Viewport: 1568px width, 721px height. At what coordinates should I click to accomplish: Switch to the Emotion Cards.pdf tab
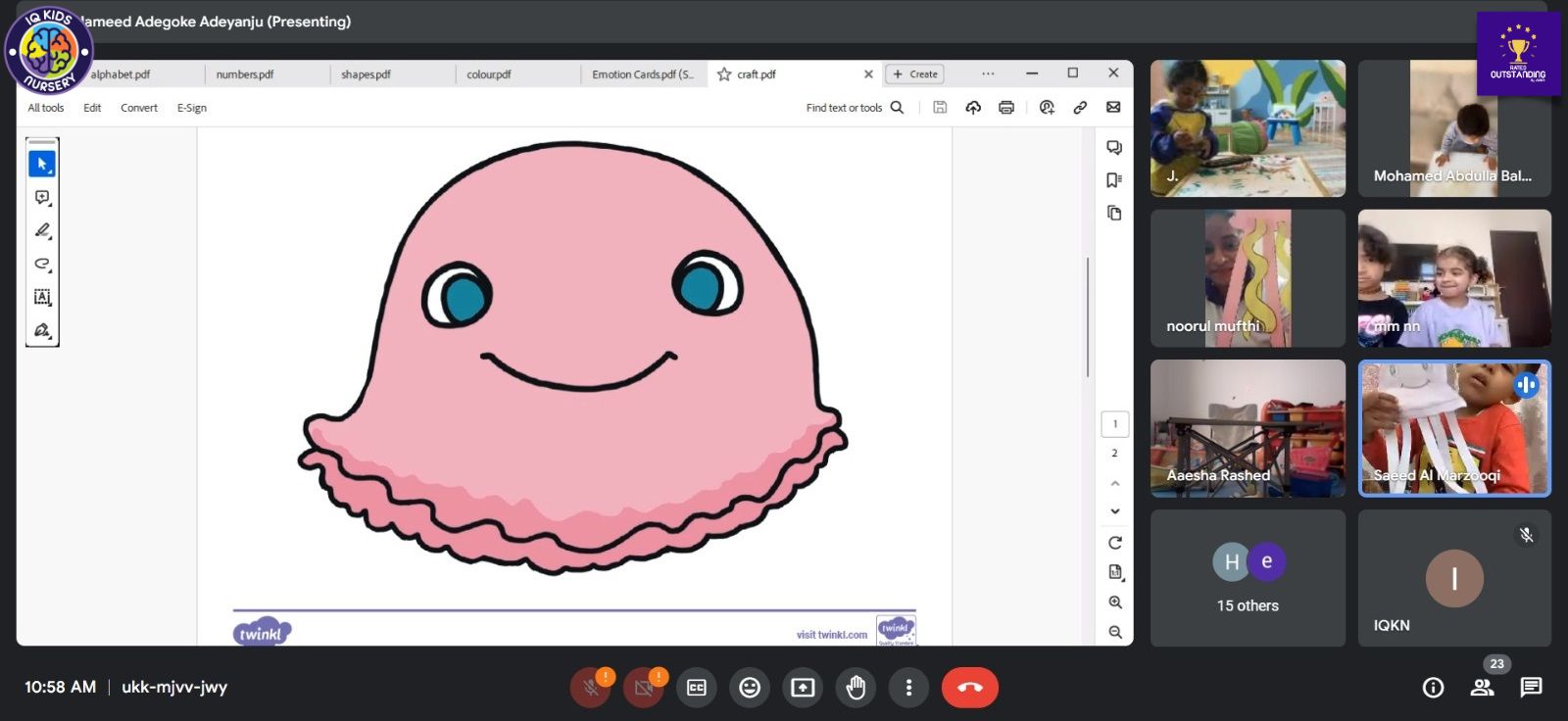point(642,74)
